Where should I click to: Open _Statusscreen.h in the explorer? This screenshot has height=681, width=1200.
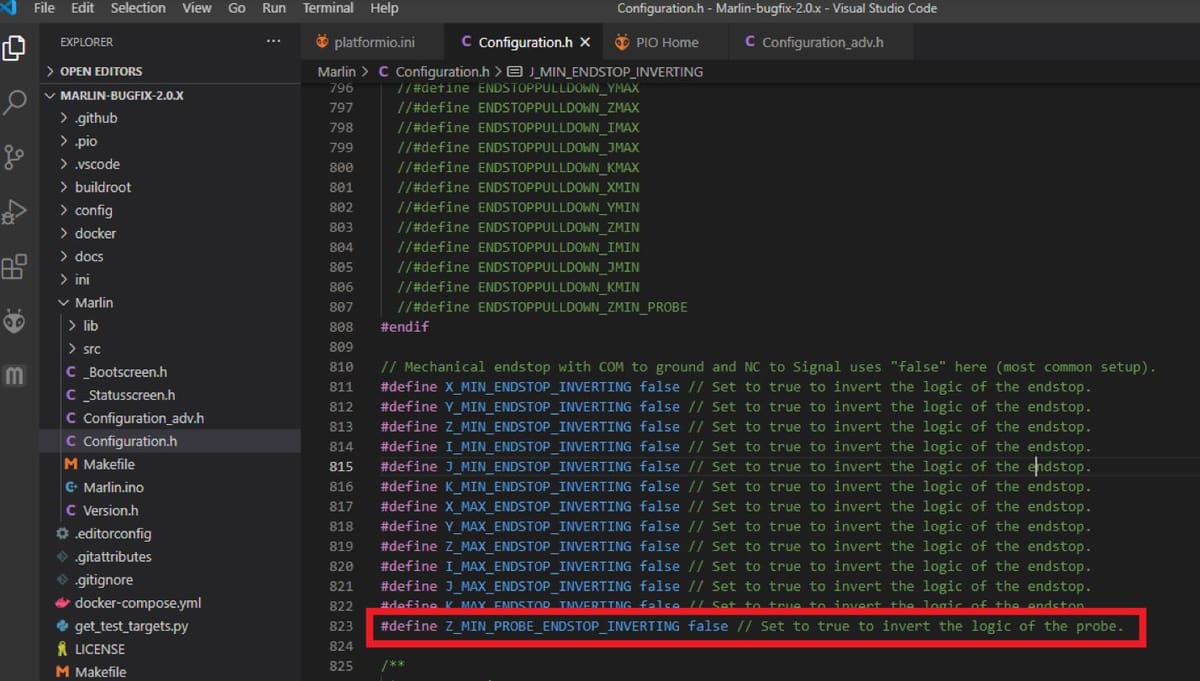click(170, 395)
